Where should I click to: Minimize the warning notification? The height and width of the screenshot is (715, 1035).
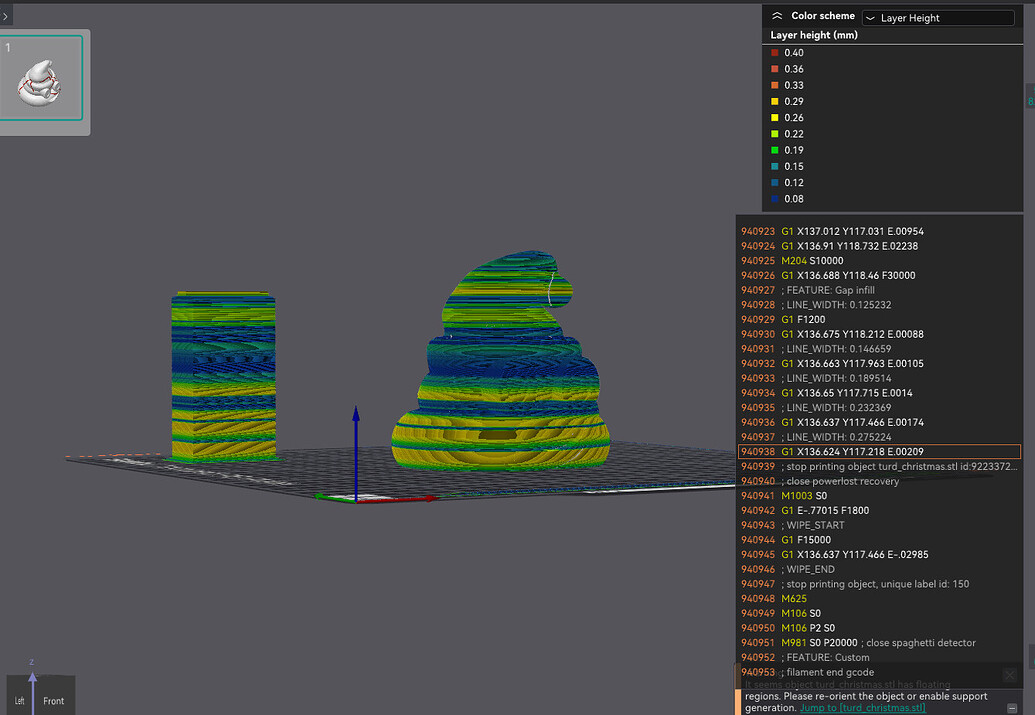(1012, 708)
